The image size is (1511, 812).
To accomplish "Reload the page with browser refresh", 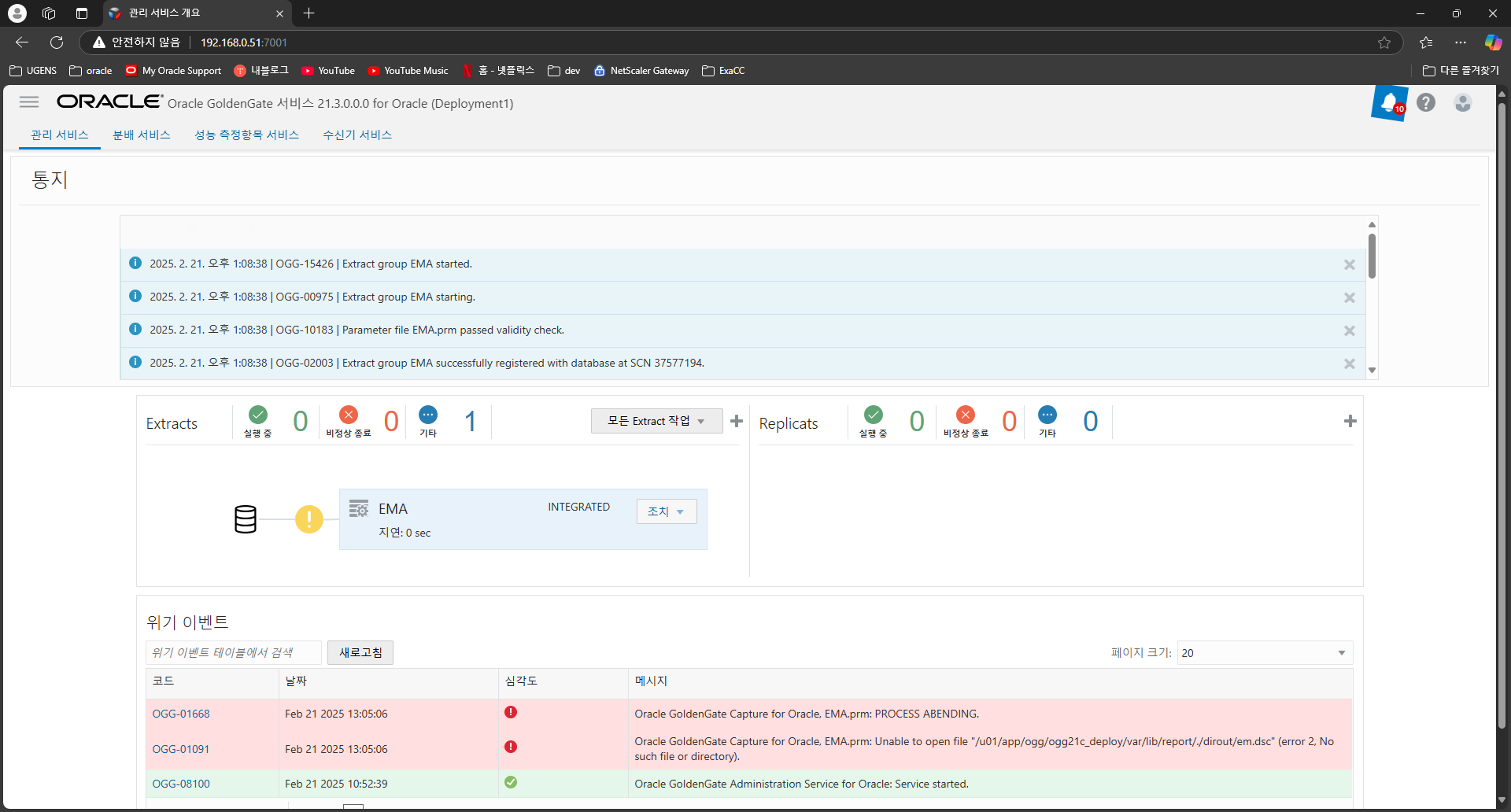I will (x=57, y=42).
